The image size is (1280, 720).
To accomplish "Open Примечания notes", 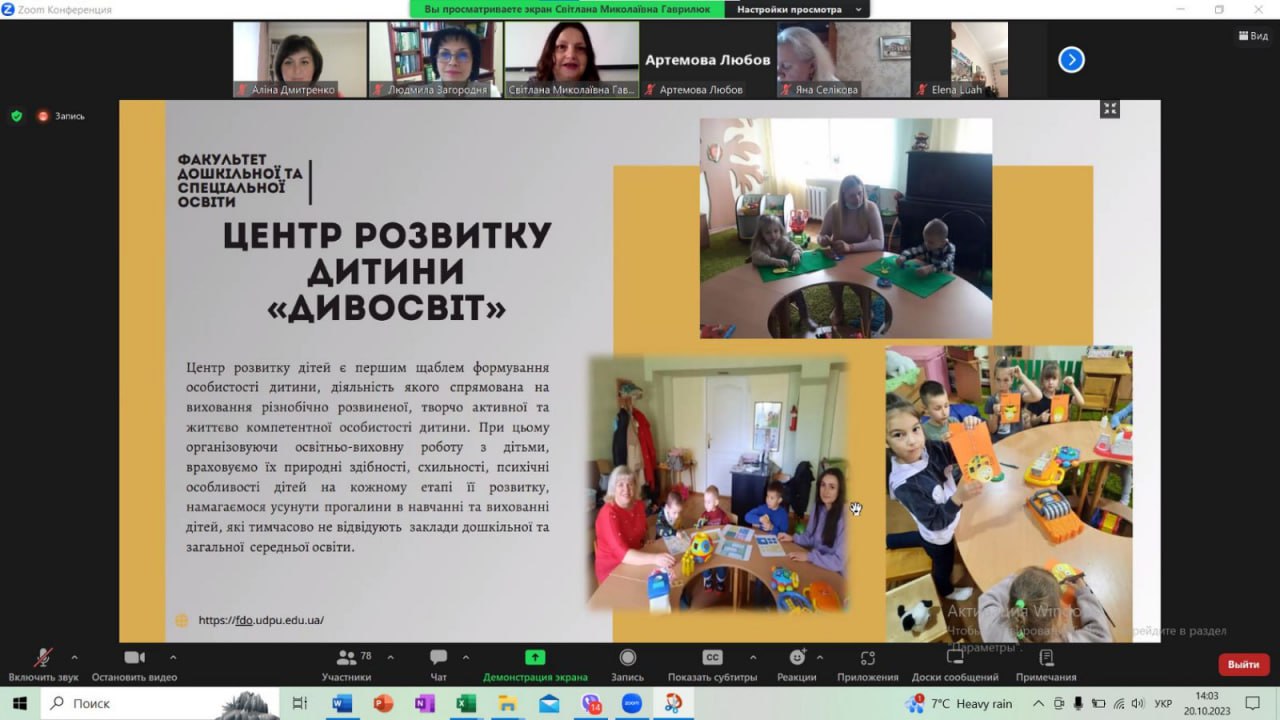I will [1046, 665].
